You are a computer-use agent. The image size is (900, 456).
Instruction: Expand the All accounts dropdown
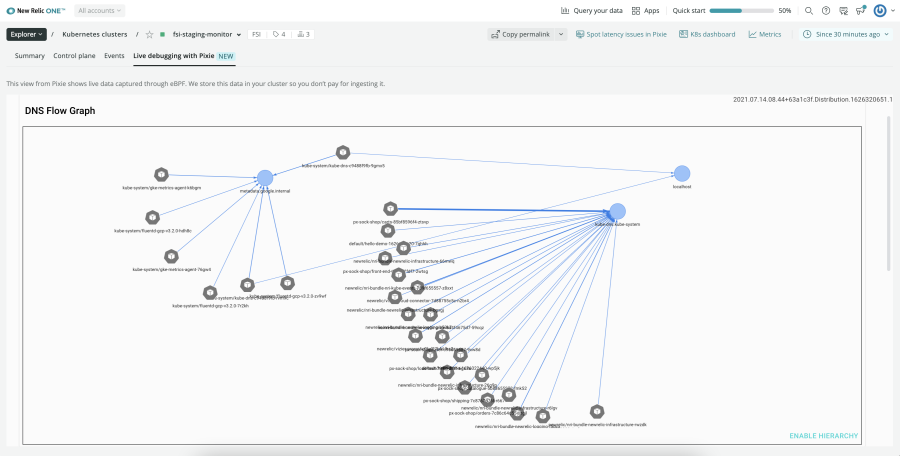tap(99, 10)
